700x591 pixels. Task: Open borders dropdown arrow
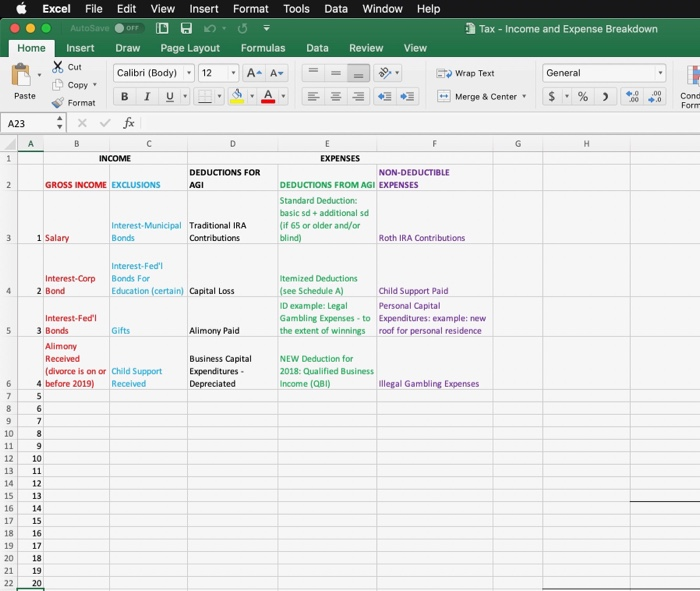tap(219, 96)
